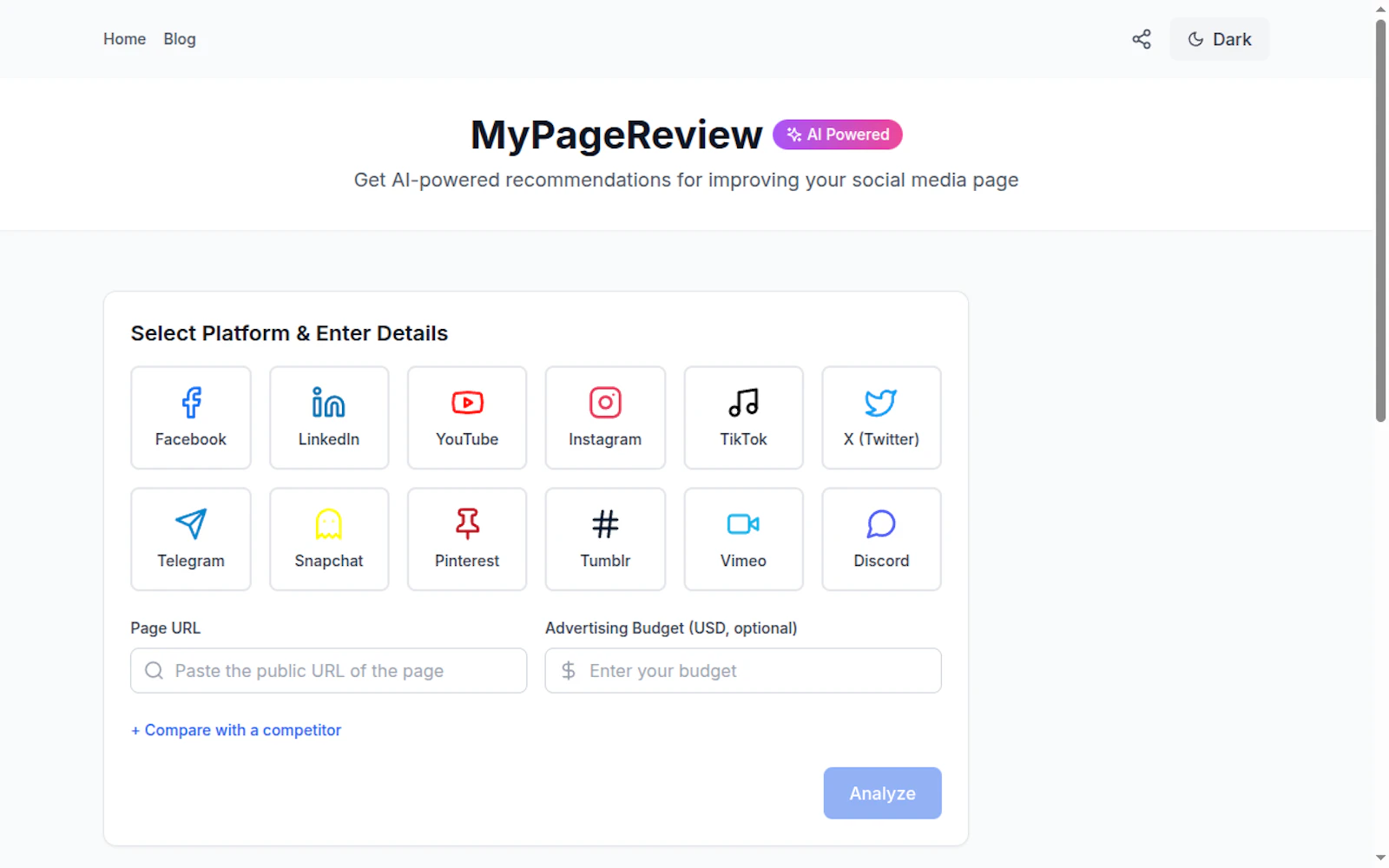Add a competitor via Compare link
Image resolution: width=1389 pixels, height=868 pixels.
pyautogui.click(x=236, y=730)
